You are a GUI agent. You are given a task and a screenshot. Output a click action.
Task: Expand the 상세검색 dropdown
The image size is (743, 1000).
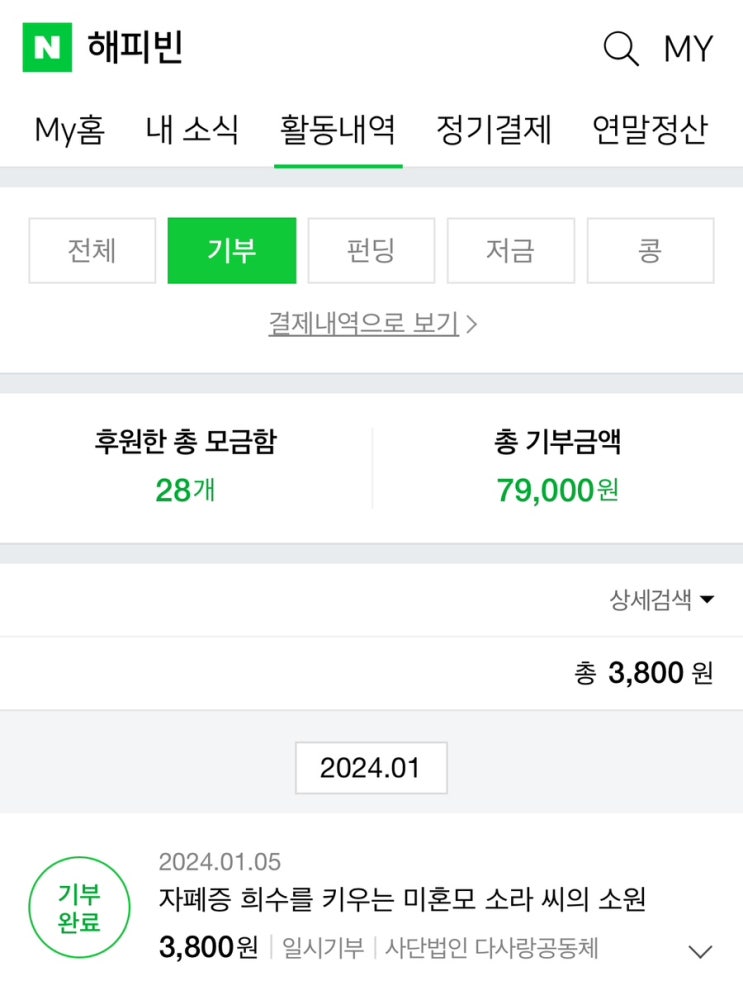(x=662, y=600)
